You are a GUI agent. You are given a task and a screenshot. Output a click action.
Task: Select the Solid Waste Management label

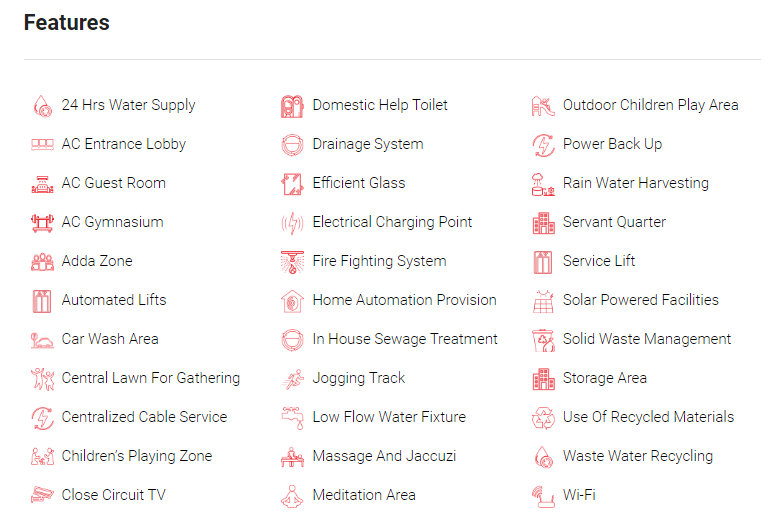647,339
